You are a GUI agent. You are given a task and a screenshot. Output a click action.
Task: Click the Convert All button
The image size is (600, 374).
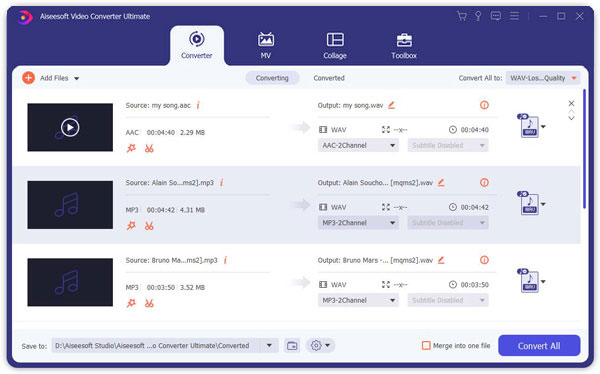pyautogui.click(x=539, y=346)
